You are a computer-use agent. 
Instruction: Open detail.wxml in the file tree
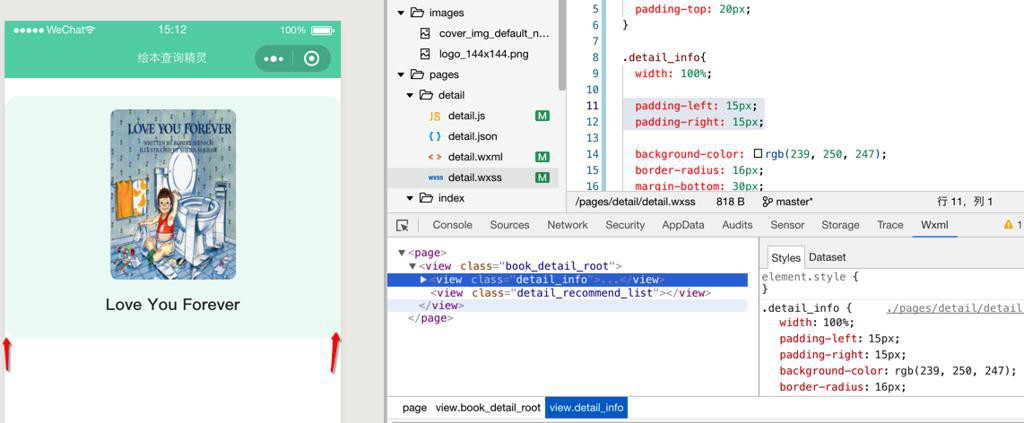473,157
